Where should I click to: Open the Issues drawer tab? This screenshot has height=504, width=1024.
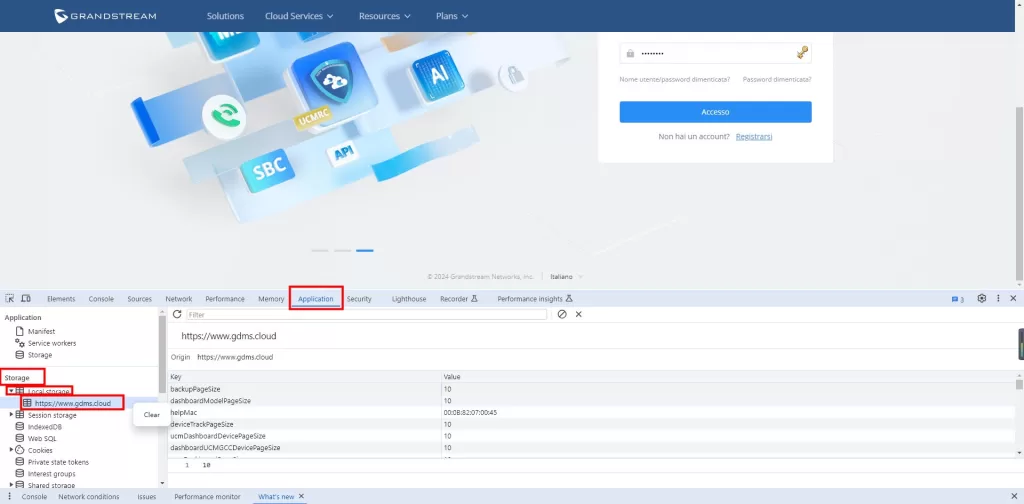[146, 497]
